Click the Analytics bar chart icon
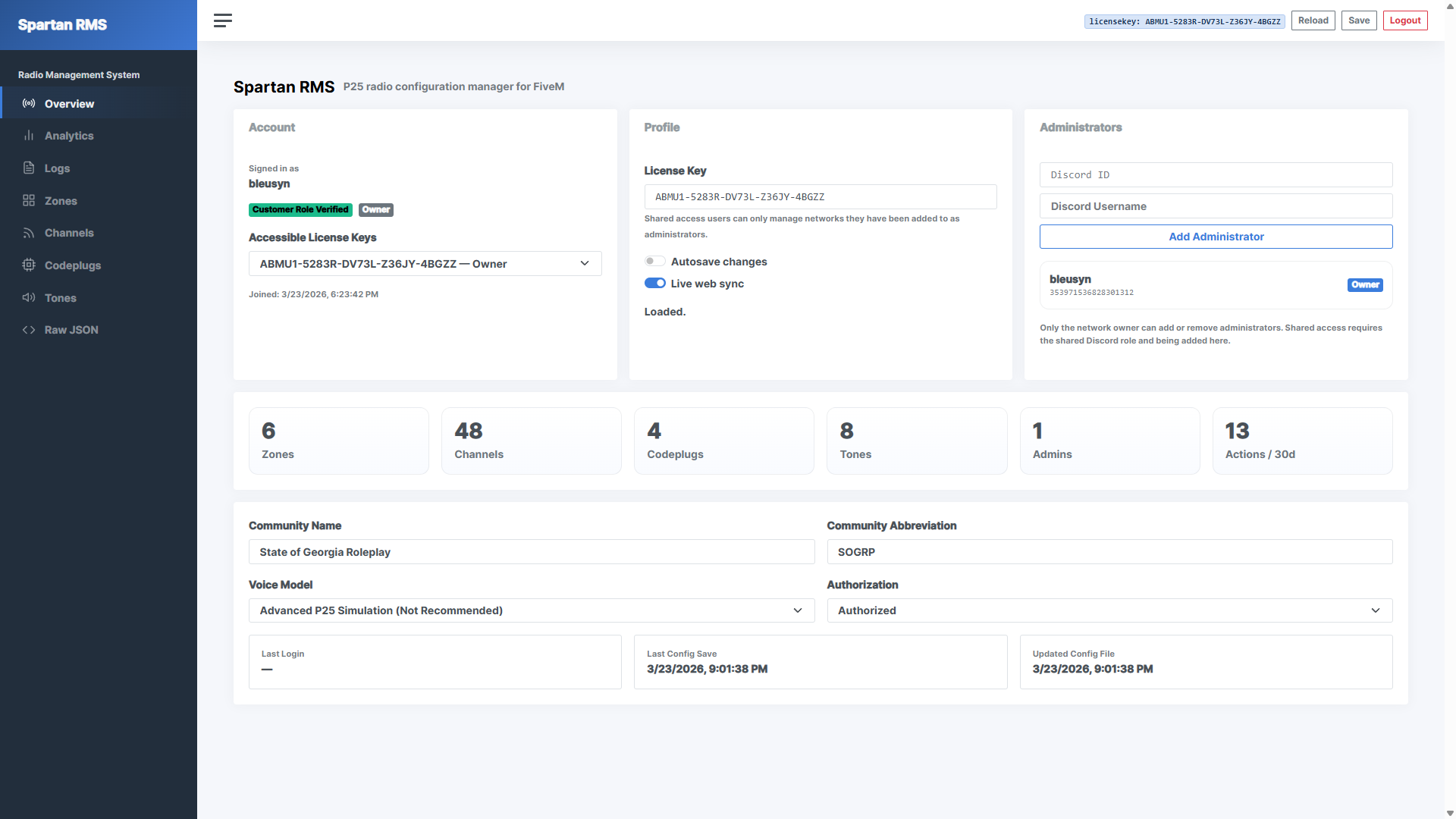The image size is (1456, 819). click(x=29, y=136)
